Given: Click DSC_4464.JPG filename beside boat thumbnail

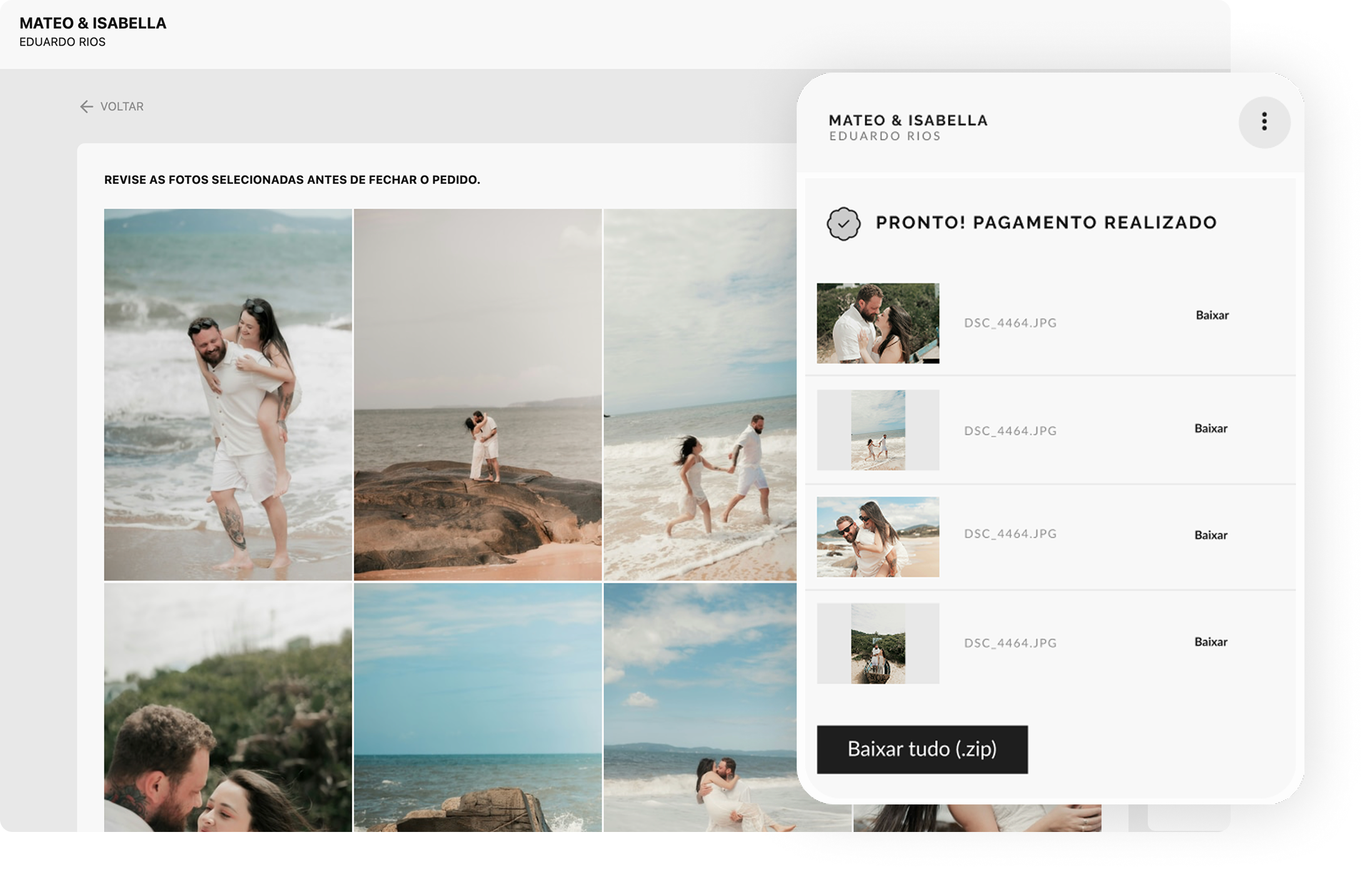Looking at the screenshot, I should click(x=1010, y=644).
